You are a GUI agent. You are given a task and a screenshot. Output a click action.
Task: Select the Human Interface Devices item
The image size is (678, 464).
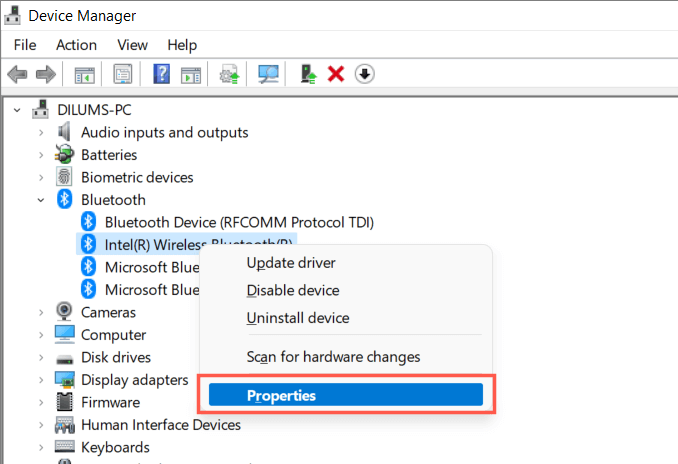(x=160, y=425)
